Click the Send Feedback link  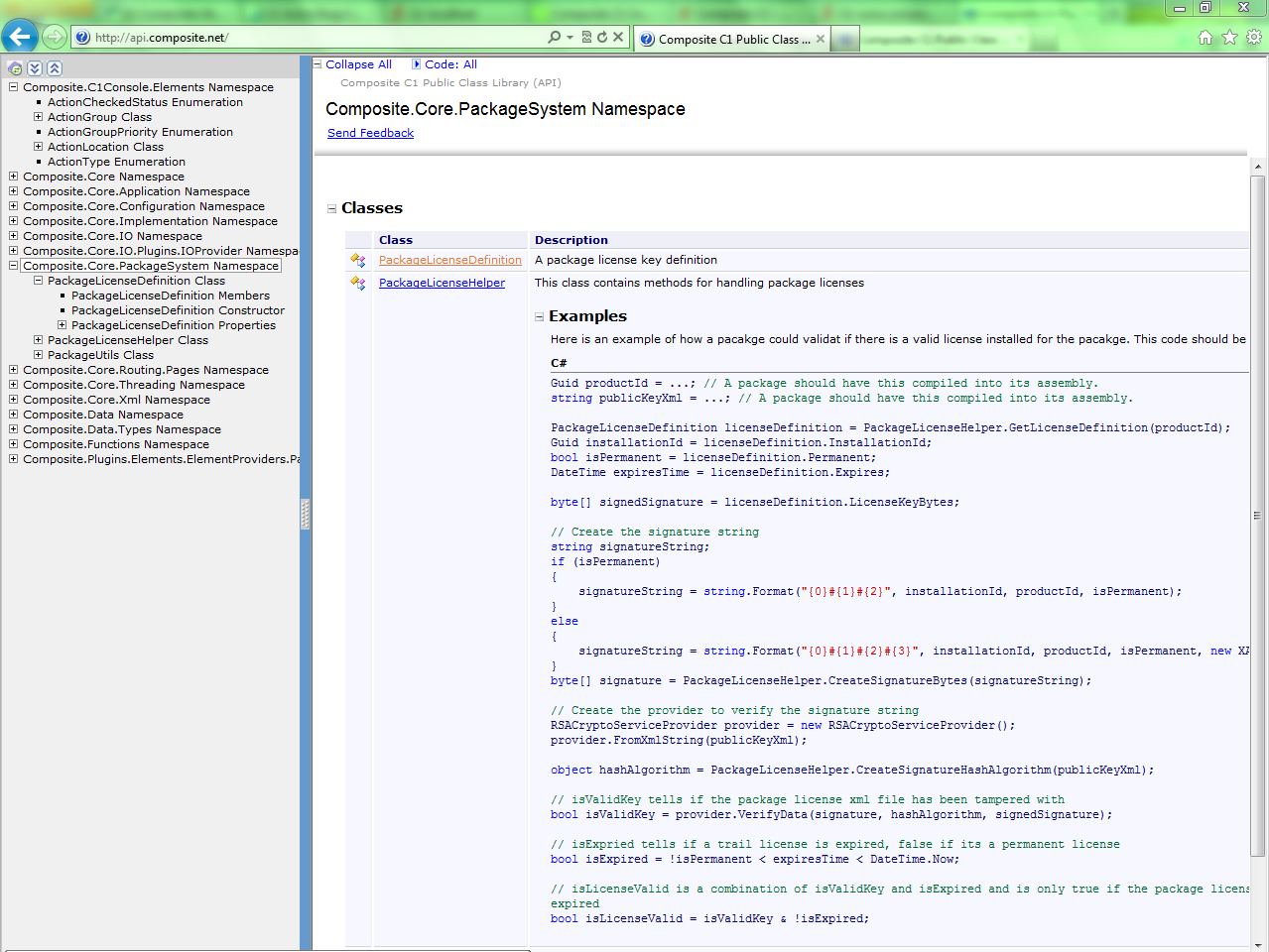[370, 133]
